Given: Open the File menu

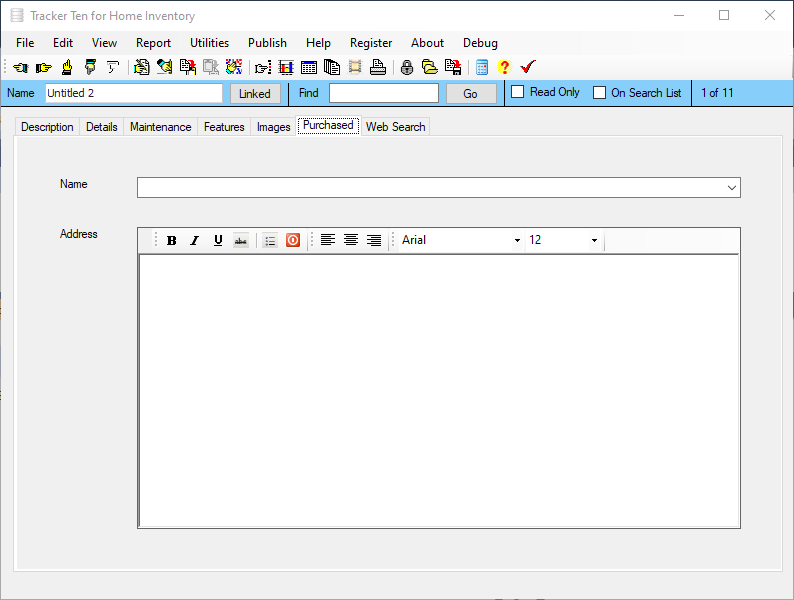Looking at the screenshot, I should point(25,43).
